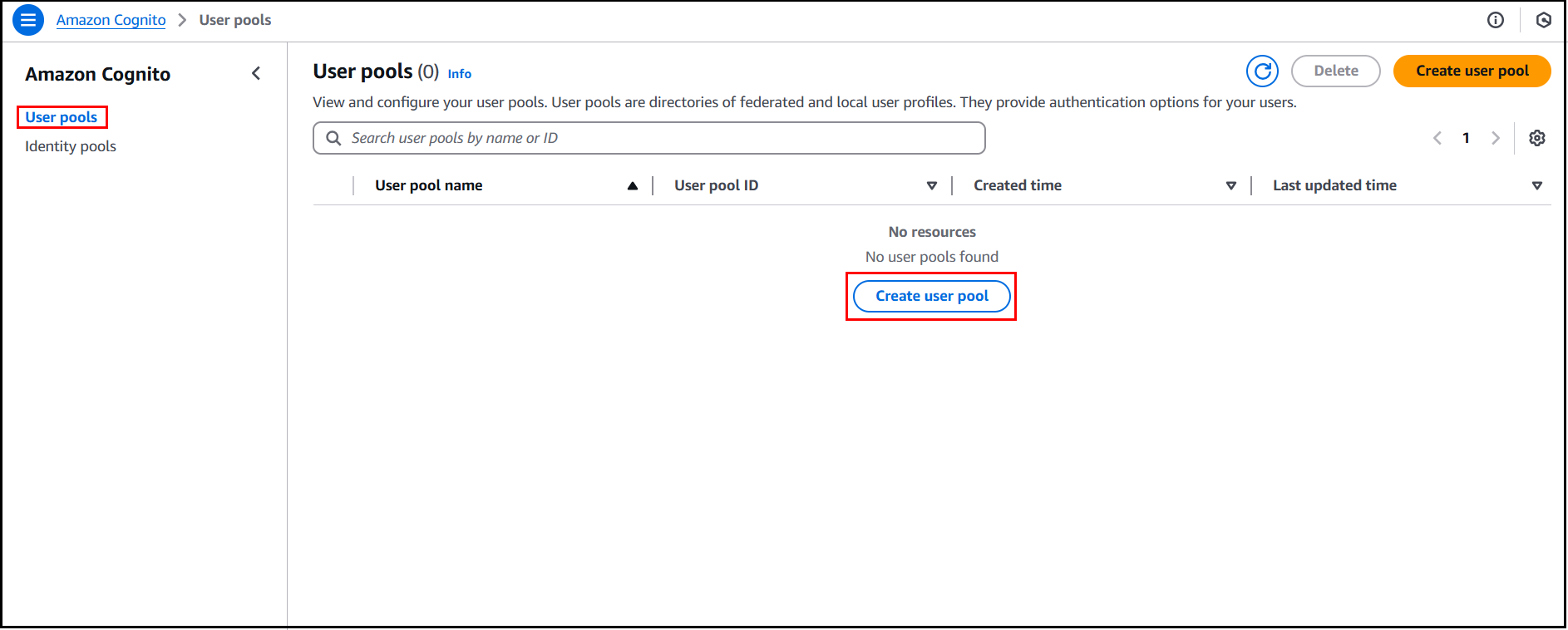Sort by User pool name ascending arrow
The height and width of the screenshot is (630, 1568).
pyautogui.click(x=633, y=185)
